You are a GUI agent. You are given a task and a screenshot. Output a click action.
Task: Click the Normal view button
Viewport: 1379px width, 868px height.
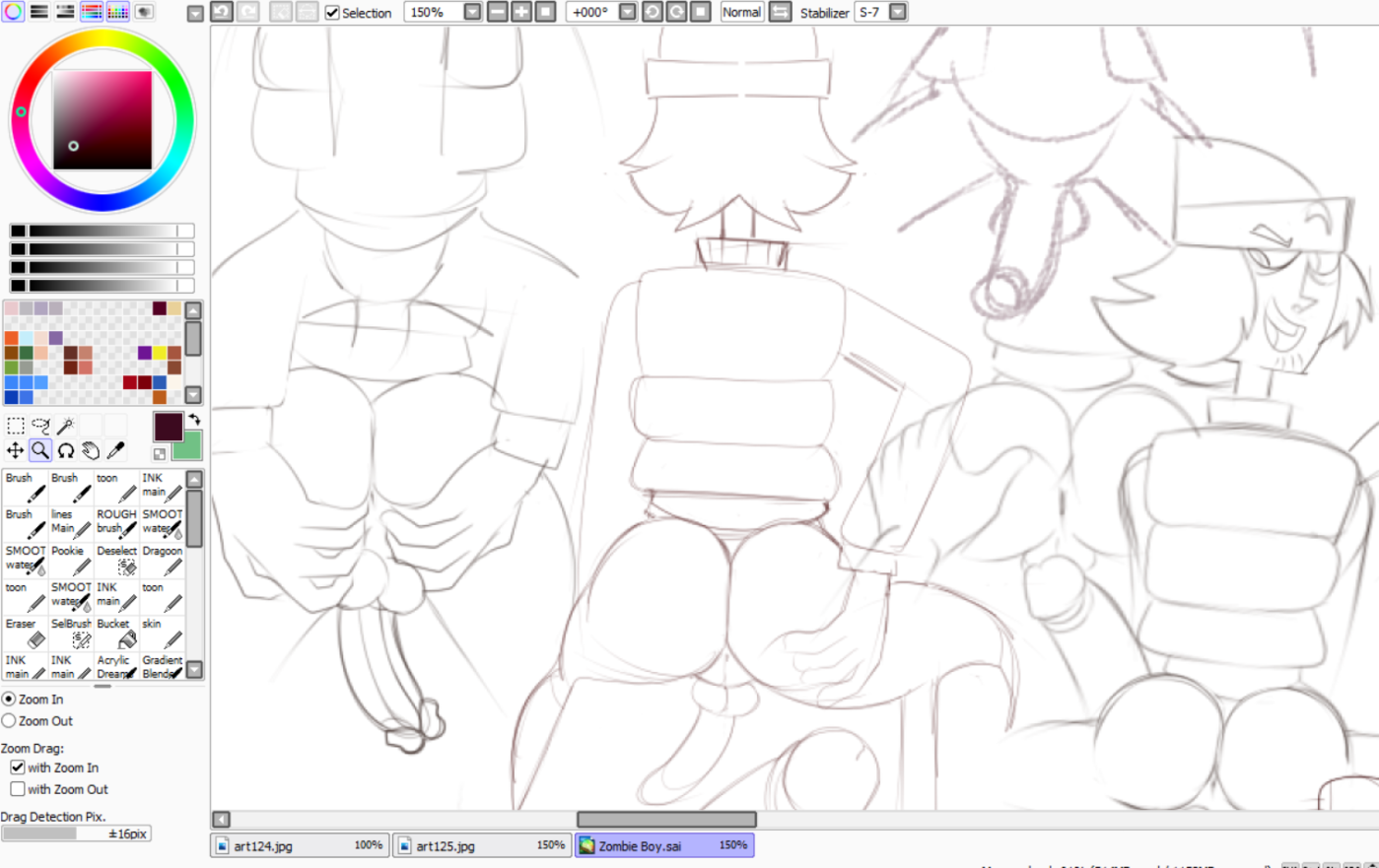pyautogui.click(x=741, y=12)
